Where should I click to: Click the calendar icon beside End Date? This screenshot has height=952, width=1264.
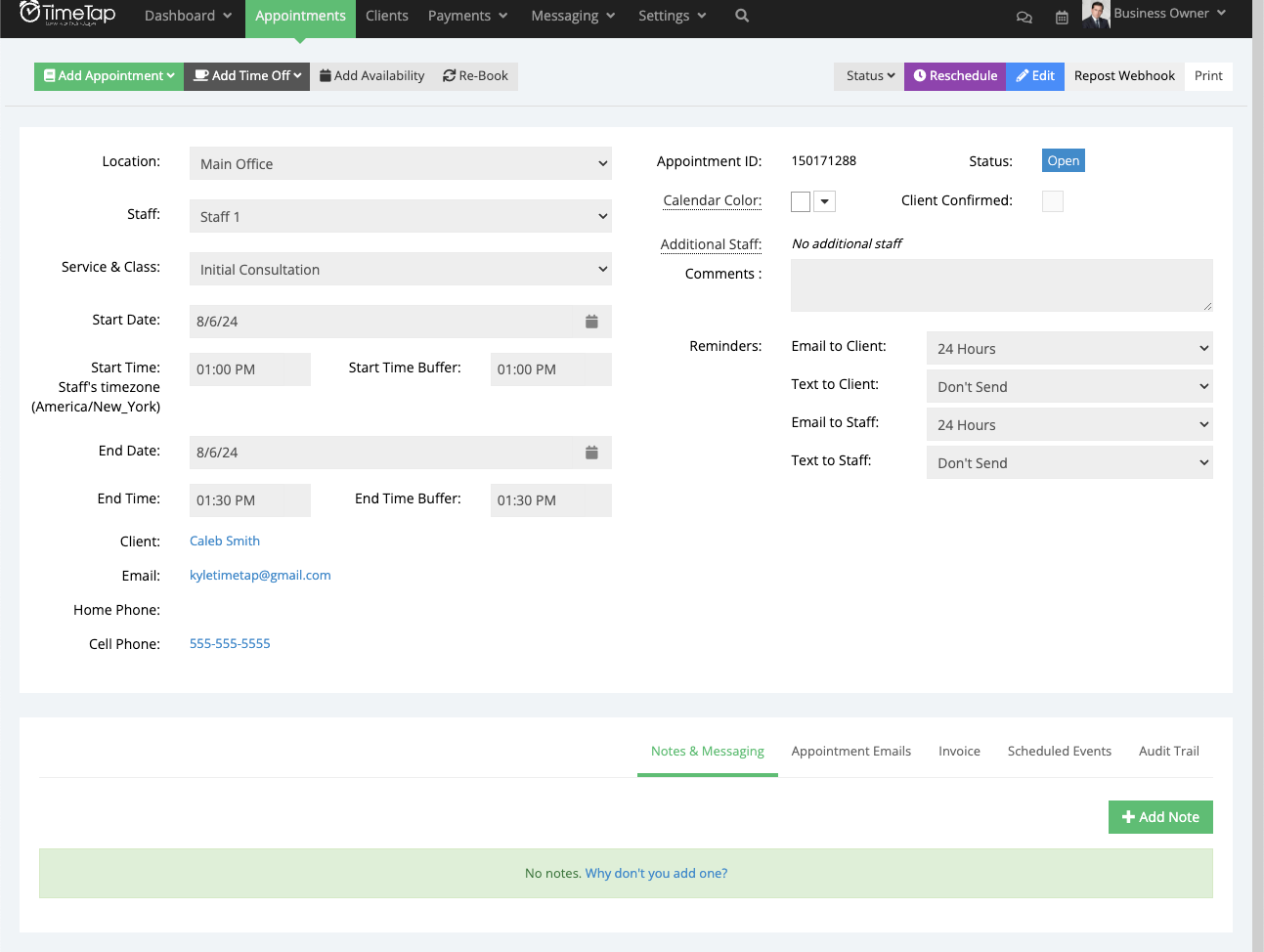[591, 452]
